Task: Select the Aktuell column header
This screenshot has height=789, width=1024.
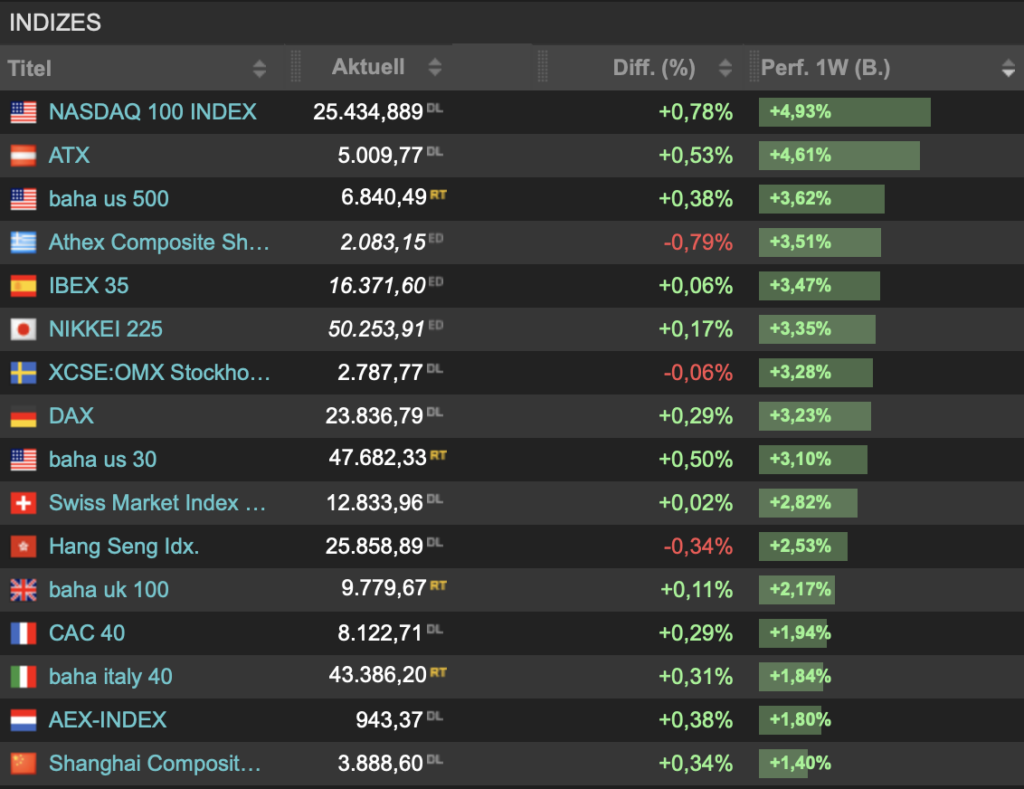Action: pyautogui.click(x=367, y=68)
